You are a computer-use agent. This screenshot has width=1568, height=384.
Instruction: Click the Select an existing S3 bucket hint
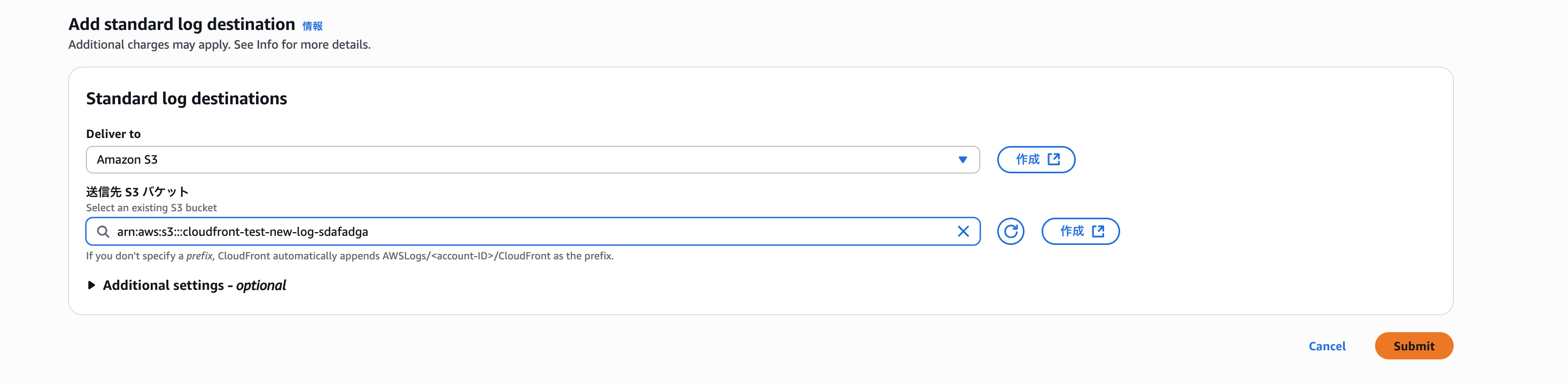151,208
